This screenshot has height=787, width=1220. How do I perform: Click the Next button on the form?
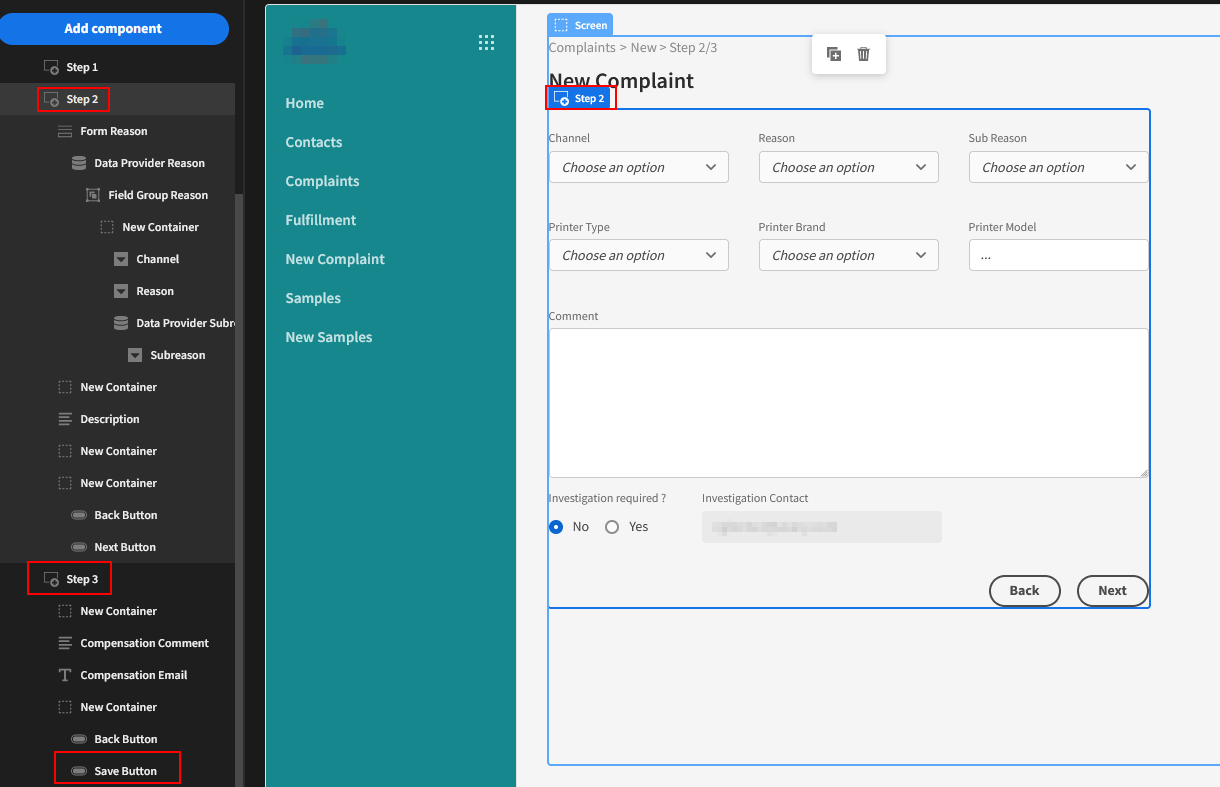pos(1112,591)
